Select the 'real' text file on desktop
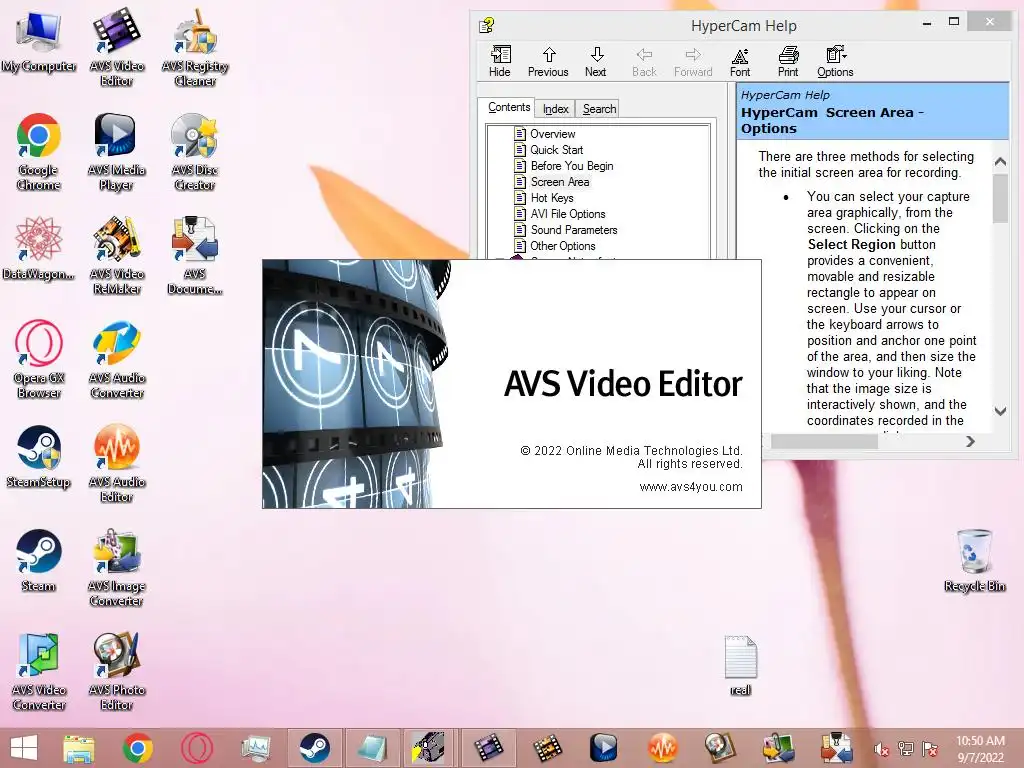Viewport: 1024px width, 768px height. click(x=741, y=665)
